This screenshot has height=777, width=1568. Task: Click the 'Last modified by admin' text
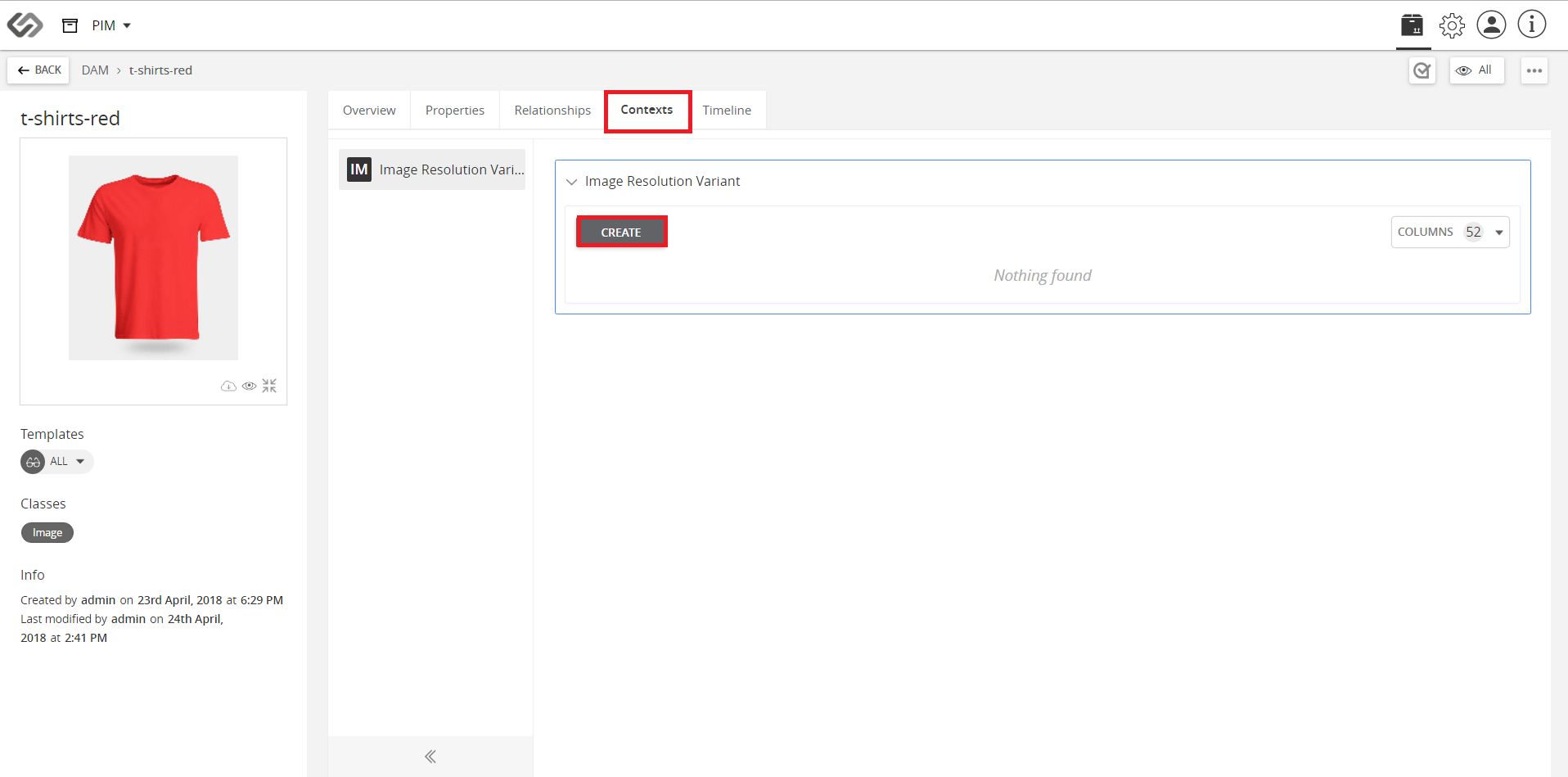pos(122,628)
